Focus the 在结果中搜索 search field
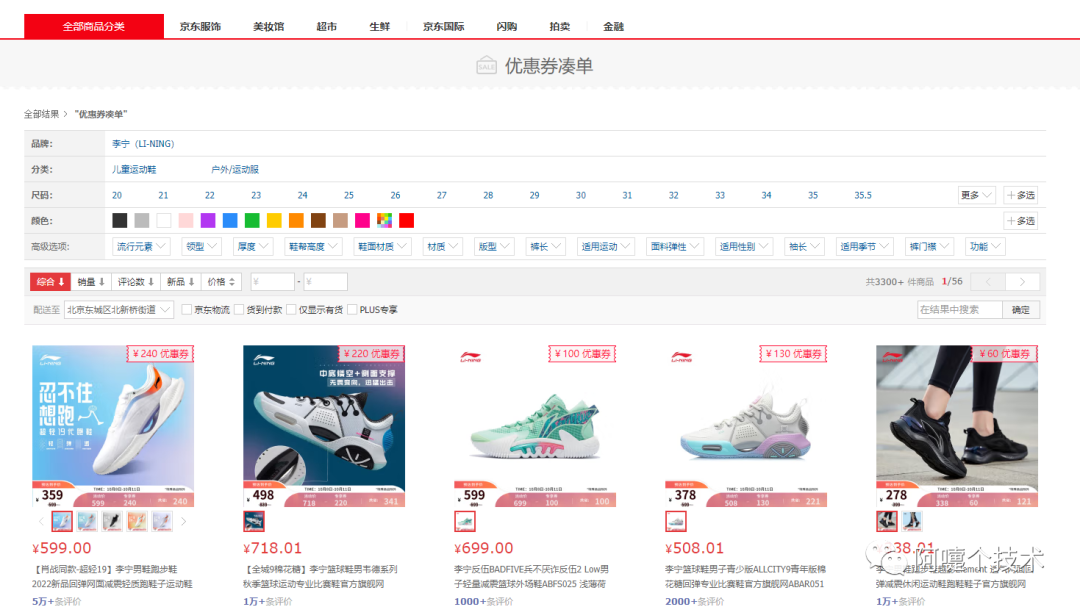This screenshot has height=607, width=1080. (x=959, y=310)
